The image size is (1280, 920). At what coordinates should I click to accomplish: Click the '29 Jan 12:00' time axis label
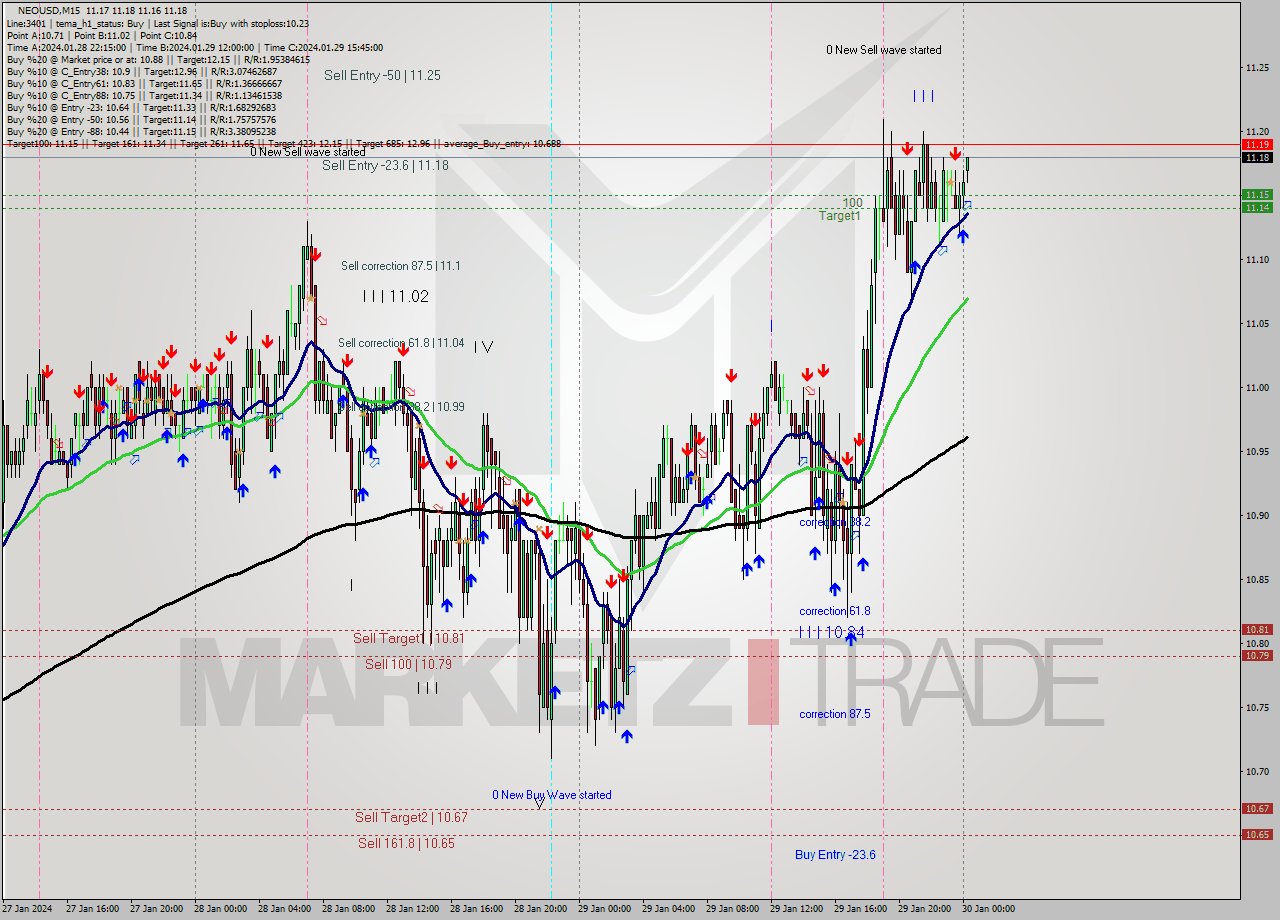pyautogui.click(x=797, y=909)
